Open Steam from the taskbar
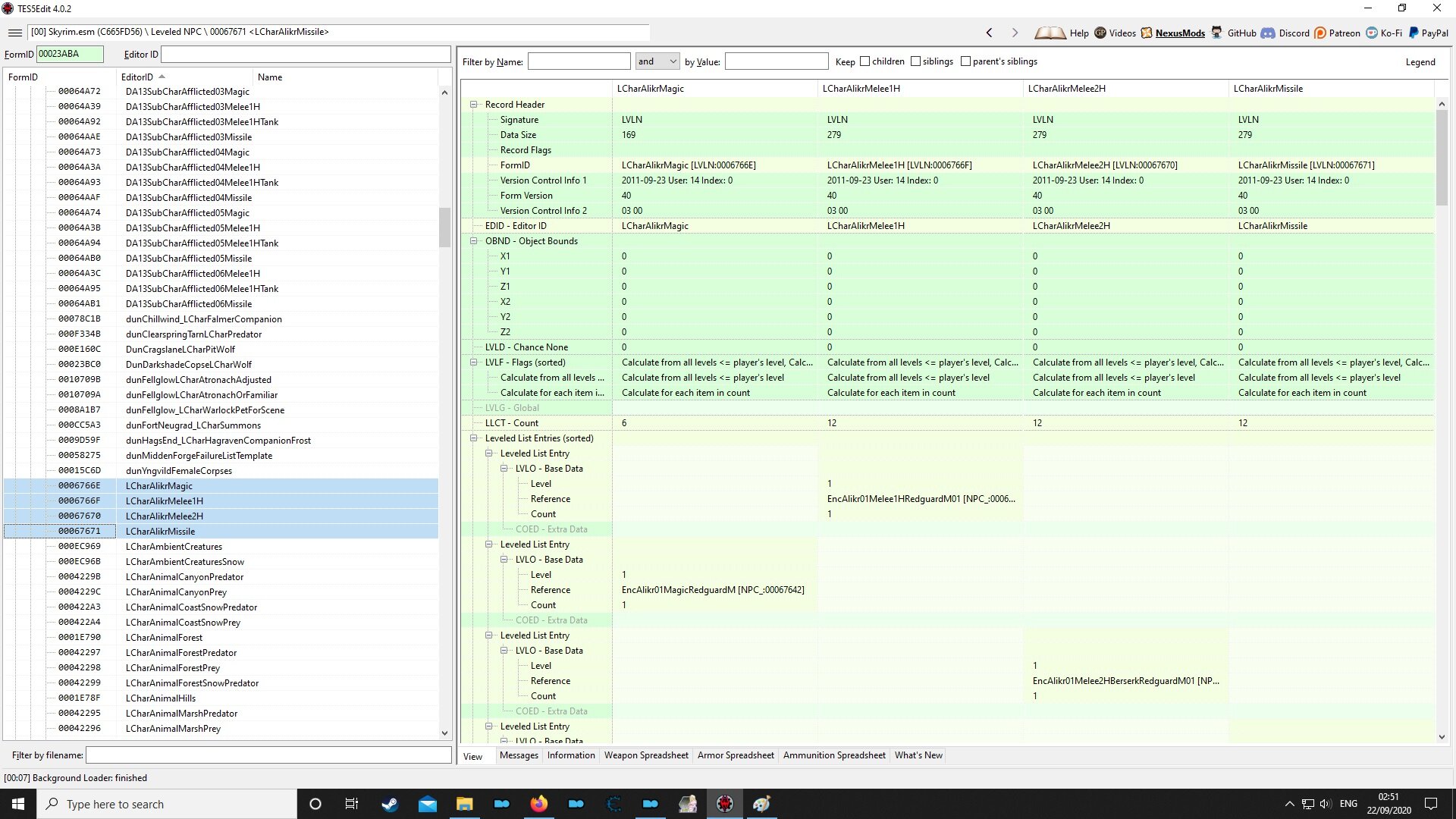The height and width of the screenshot is (819, 1456). point(390,804)
